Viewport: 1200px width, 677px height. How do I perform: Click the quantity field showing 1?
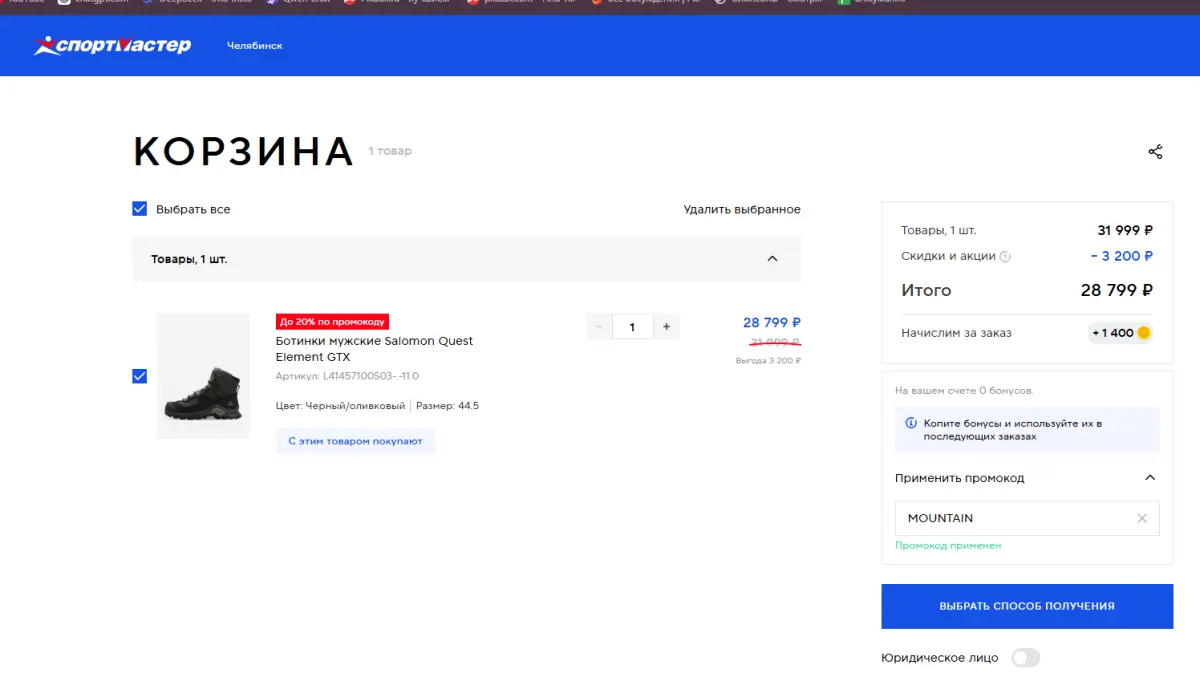pos(632,327)
